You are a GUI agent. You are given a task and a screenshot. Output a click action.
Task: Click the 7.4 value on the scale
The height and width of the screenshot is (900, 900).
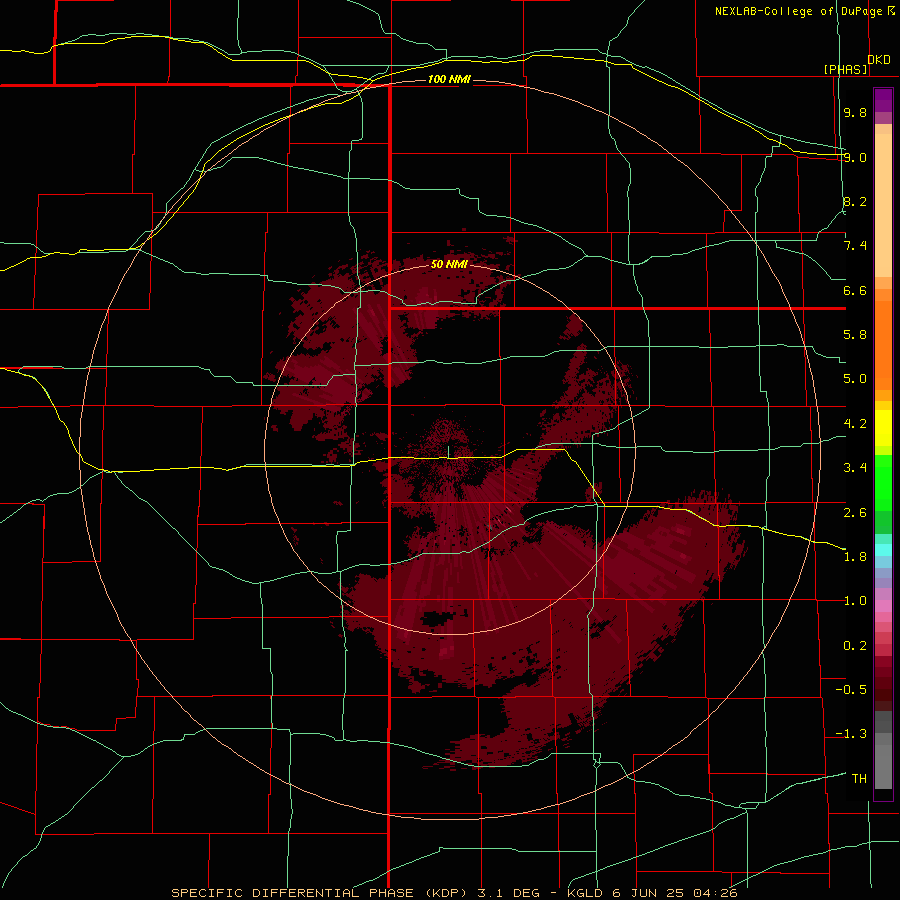(855, 246)
